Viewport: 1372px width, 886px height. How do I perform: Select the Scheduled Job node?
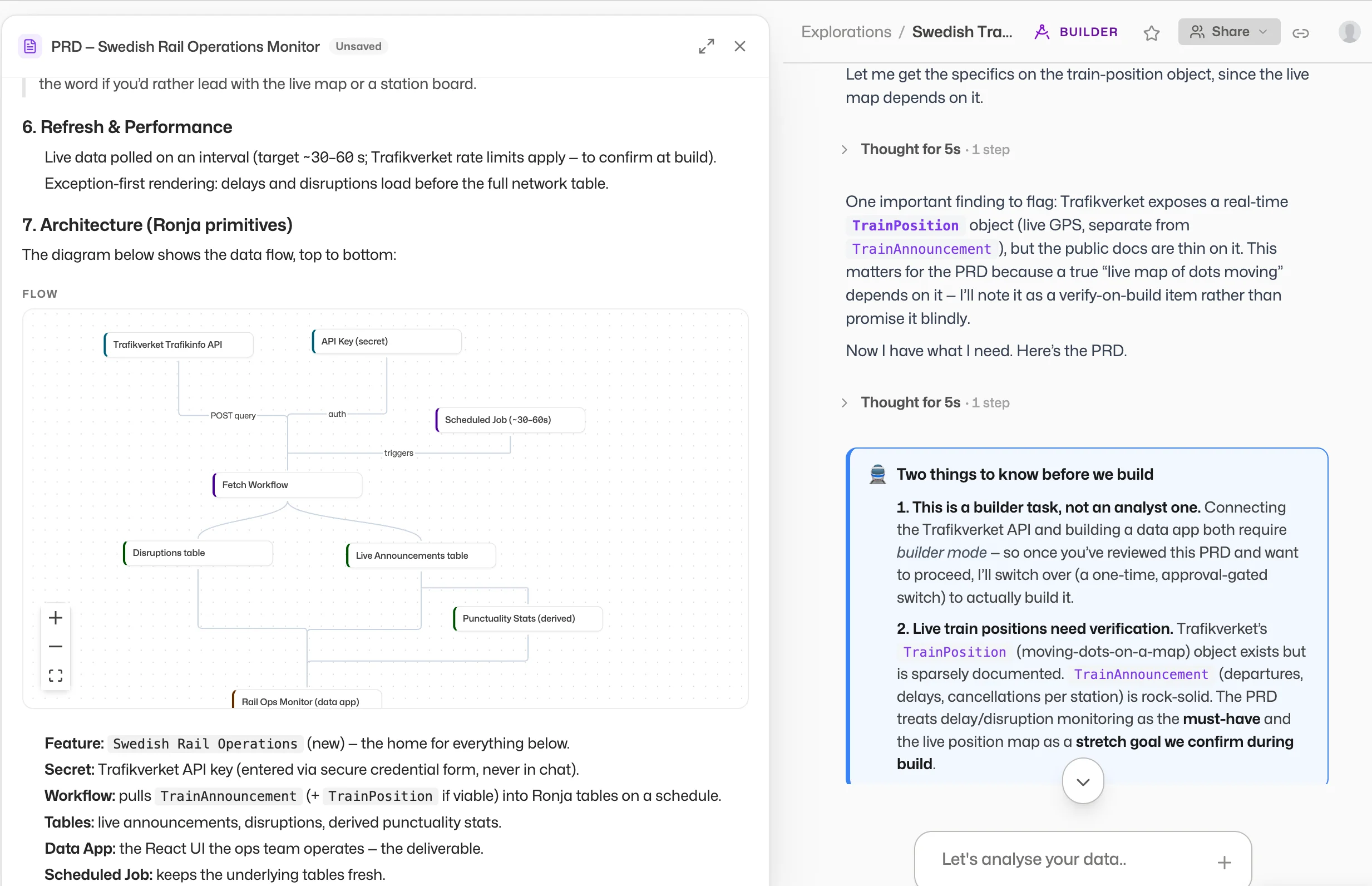[511, 420]
